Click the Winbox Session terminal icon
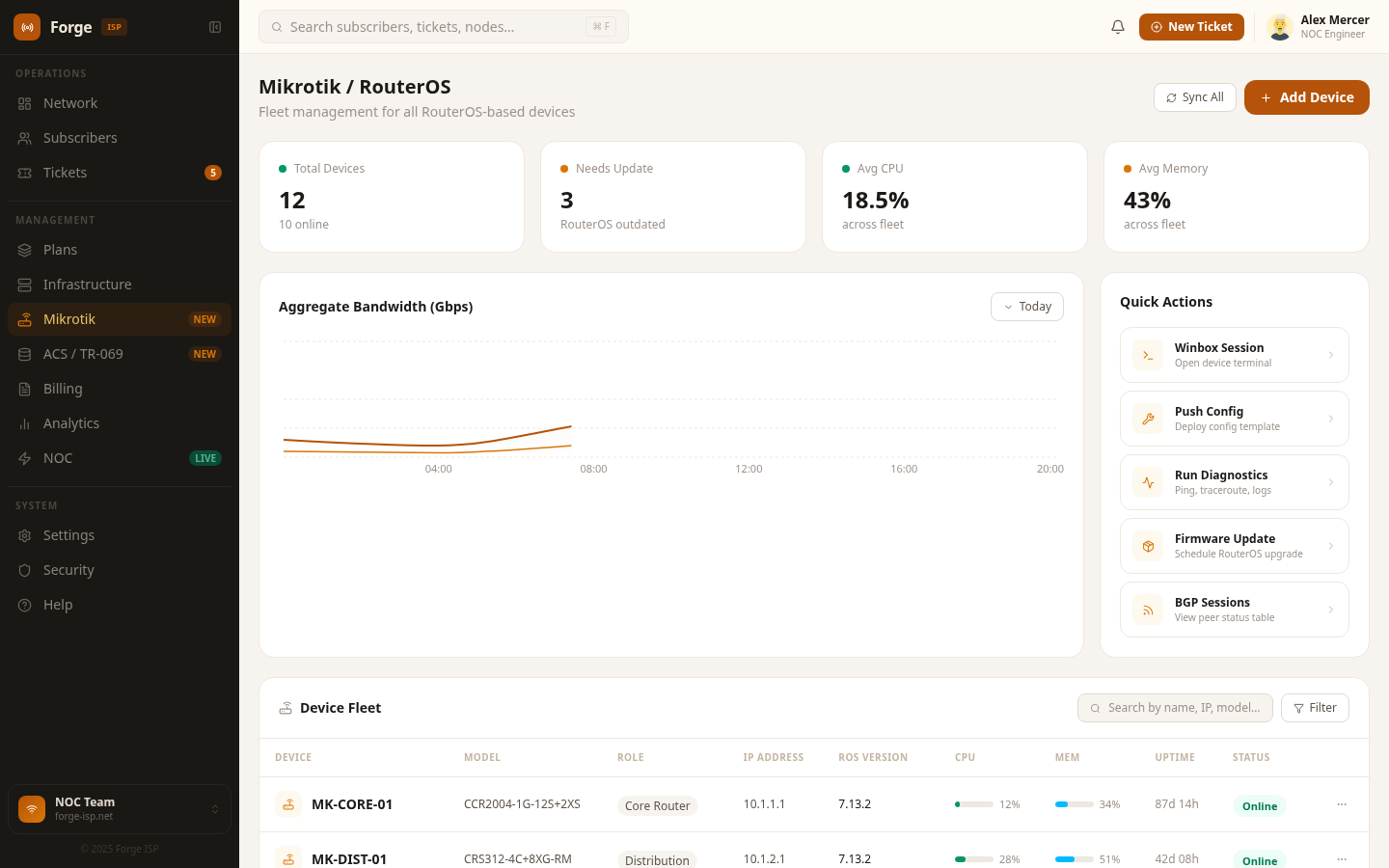Image resolution: width=1389 pixels, height=868 pixels. tap(1148, 355)
